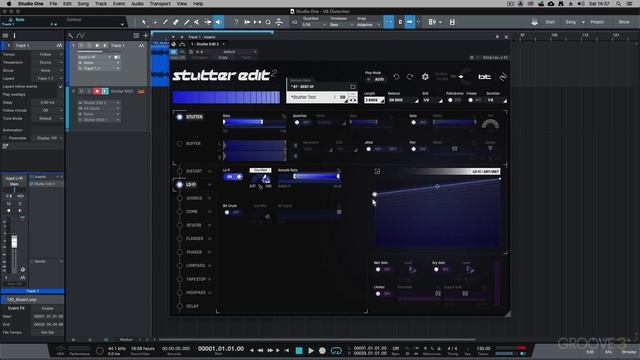
Task: Open Stutter Edit settings gear
Action: (x=425, y=77)
